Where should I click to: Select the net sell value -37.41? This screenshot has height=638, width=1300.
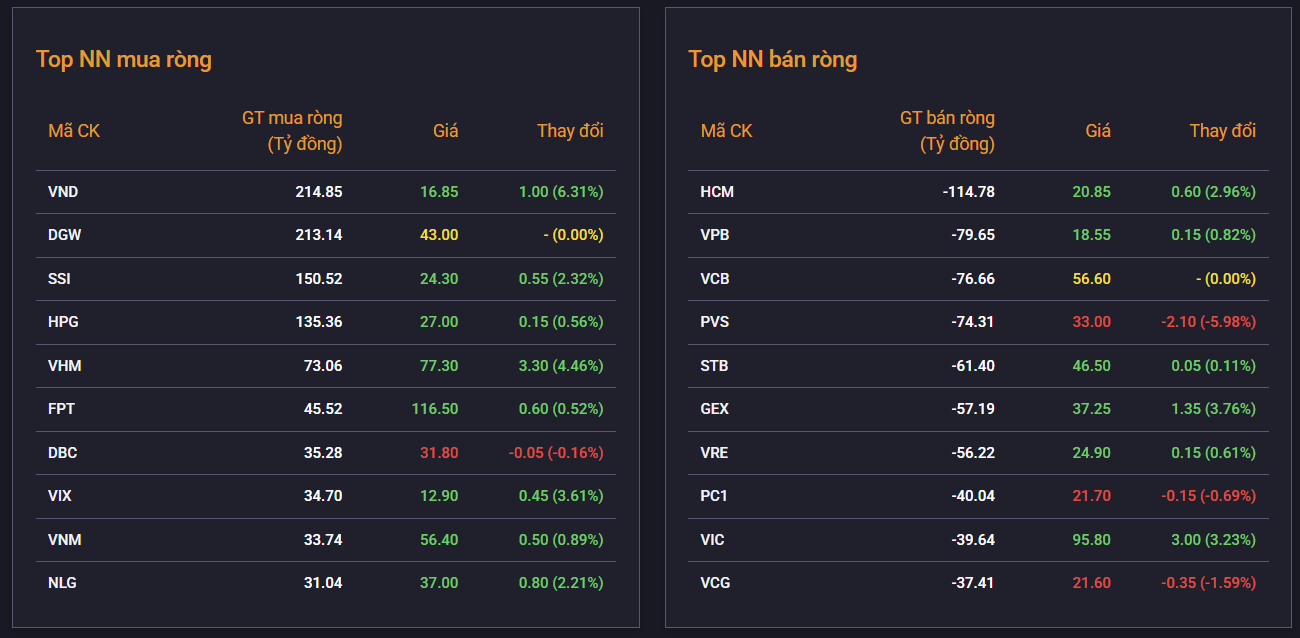(x=973, y=583)
